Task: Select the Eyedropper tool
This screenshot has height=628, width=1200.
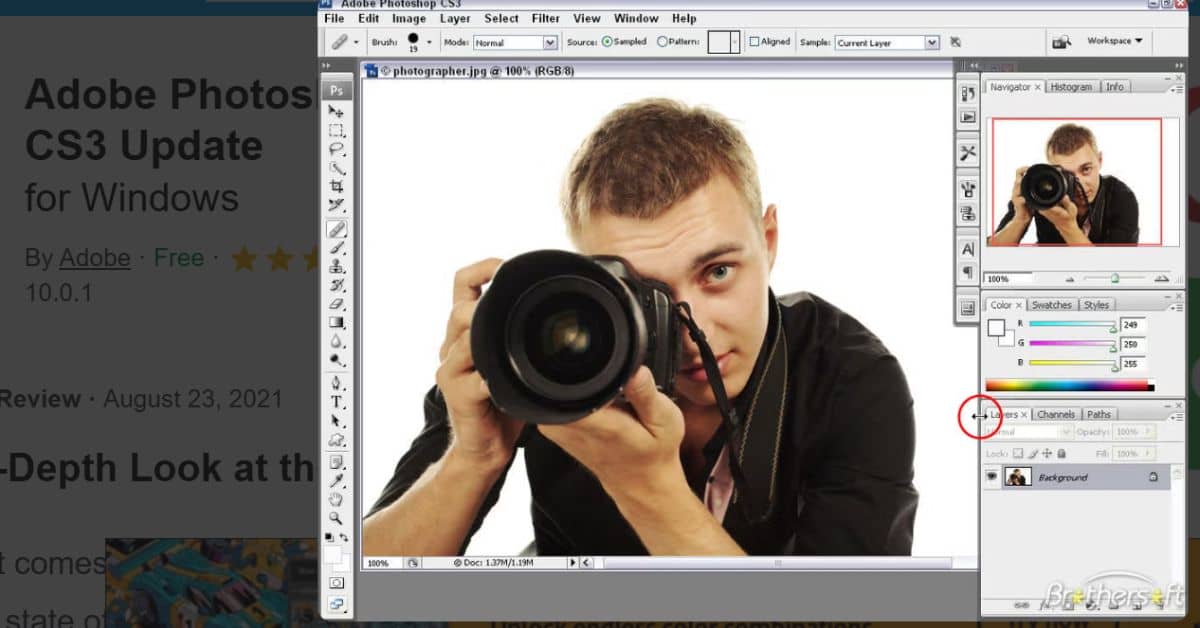Action: click(337, 481)
